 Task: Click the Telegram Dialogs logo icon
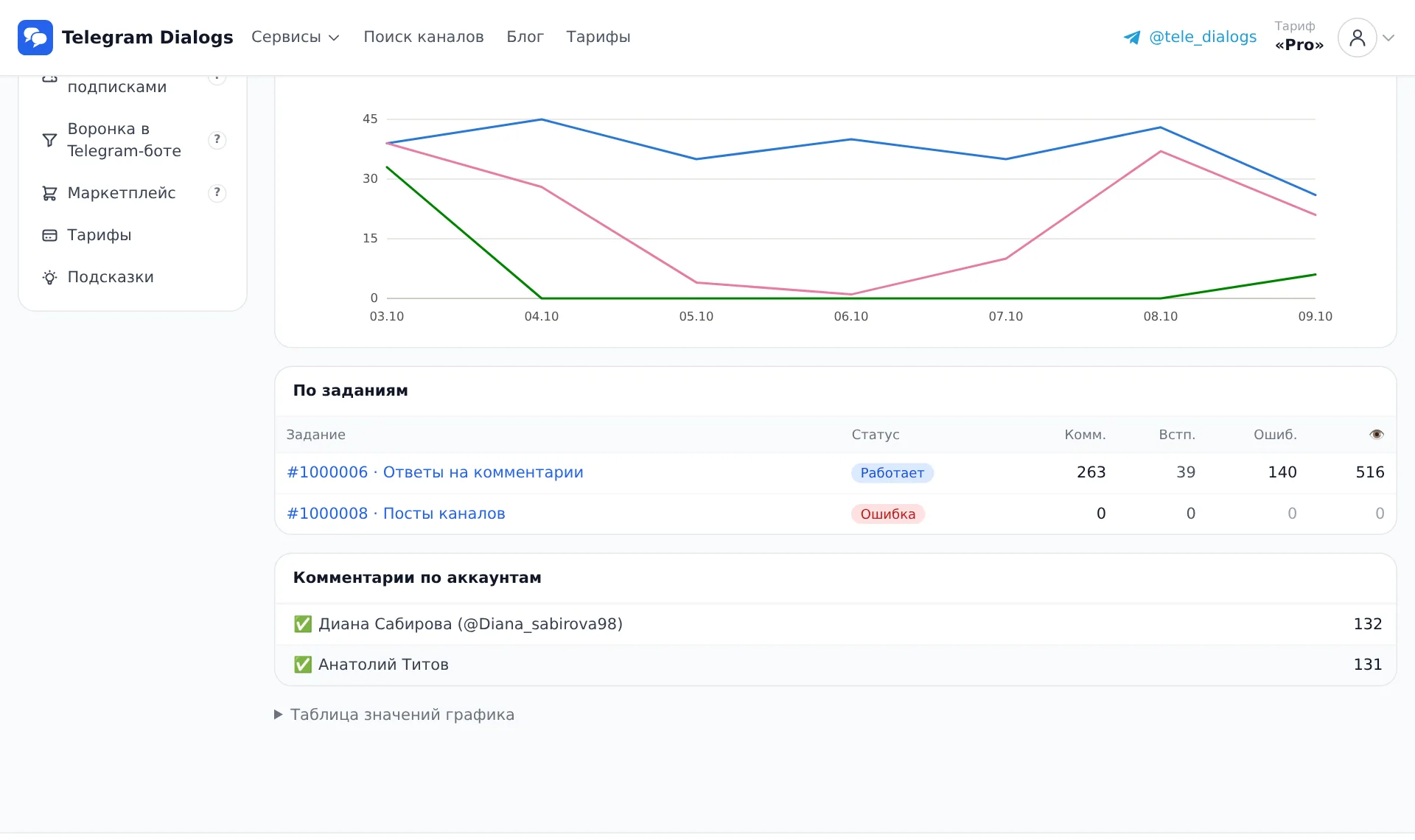[x=35, y=38]
